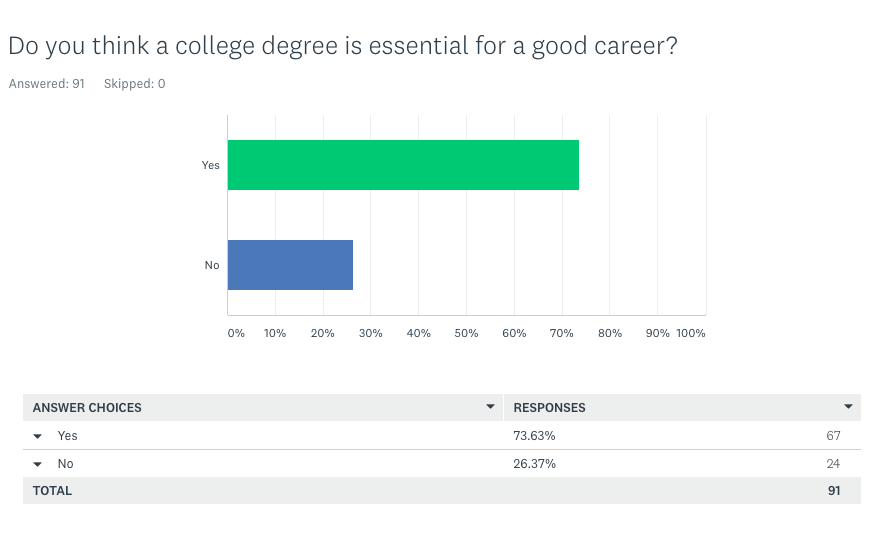This screenshot has width=884, height=540.
Task: Click the ANSWER CHOICES header text
Action: (x=87, y=408)
